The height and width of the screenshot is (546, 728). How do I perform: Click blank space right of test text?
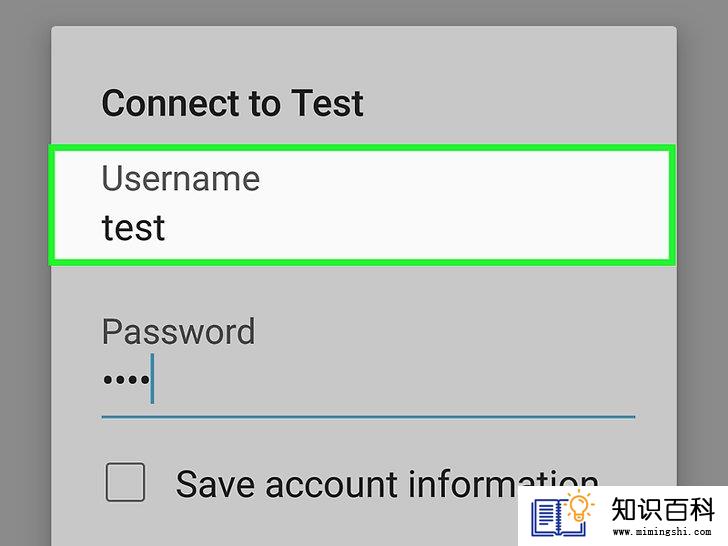click(416, 228)
